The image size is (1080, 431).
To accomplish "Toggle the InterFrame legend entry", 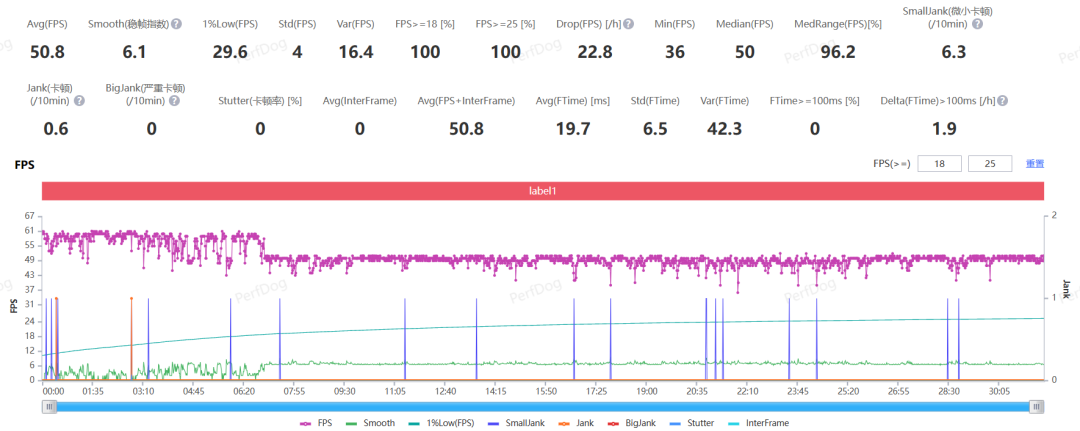I will tap(758, 423).
